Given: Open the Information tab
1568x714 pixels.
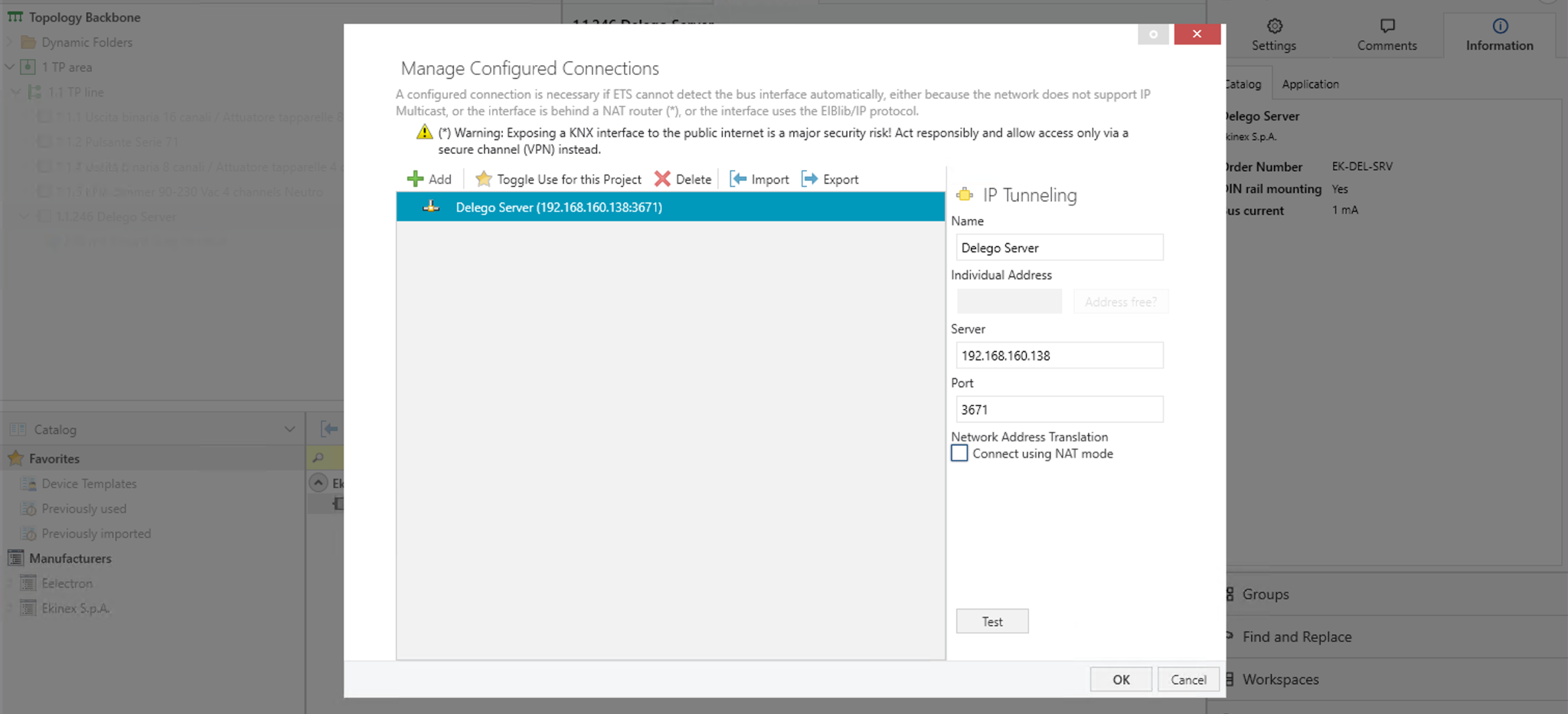Looking at the screenshot, I should pyautogui.click(x=1500, y=35).
